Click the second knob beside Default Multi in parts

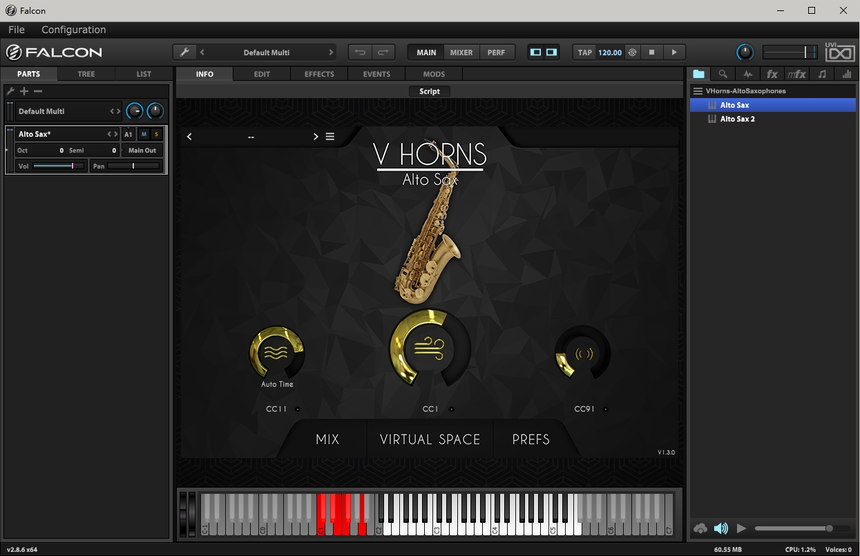[x=155, y=111]
